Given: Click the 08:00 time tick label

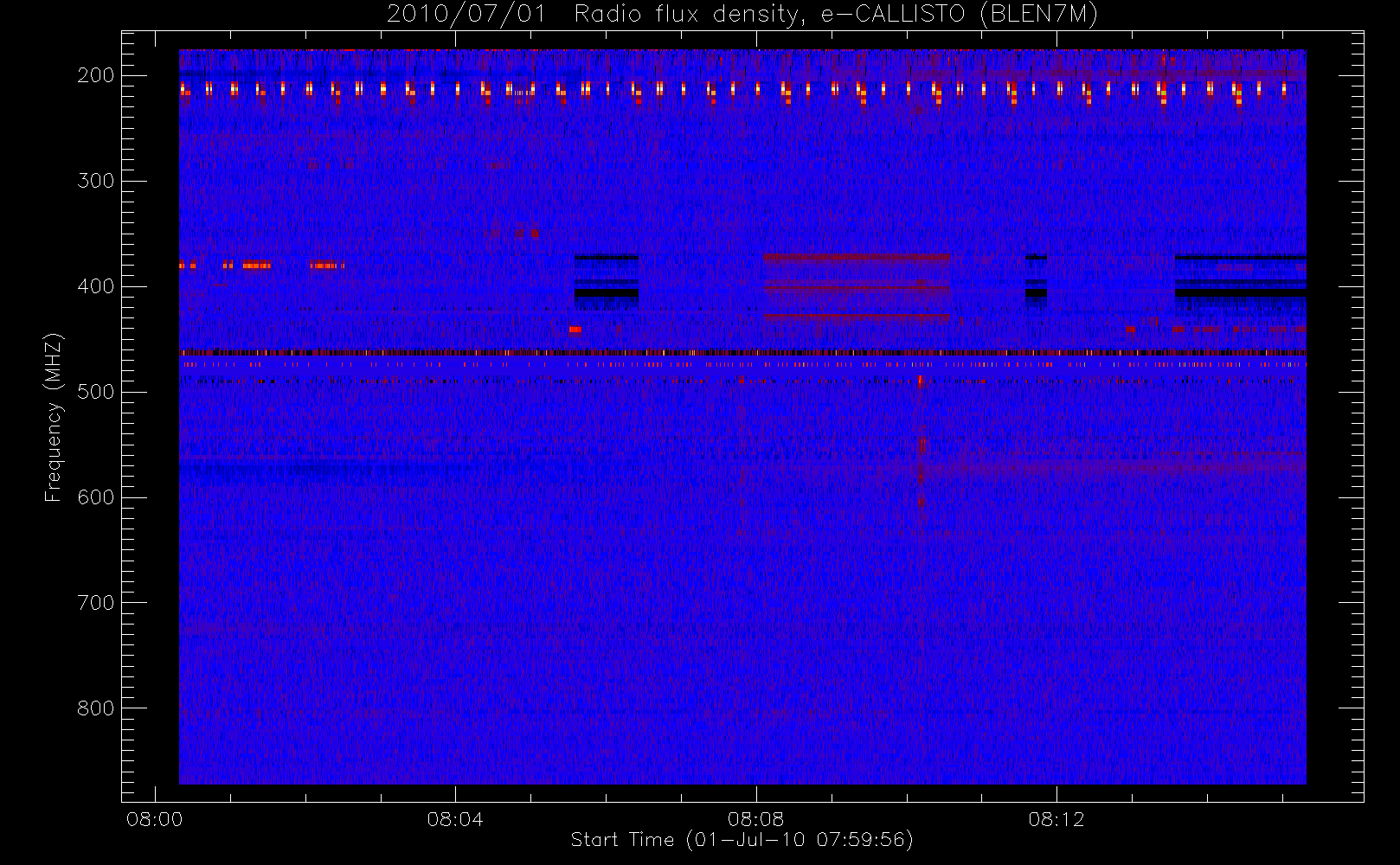Looking at the screenshot, I should pyautogui.click(x=155, y=819).
